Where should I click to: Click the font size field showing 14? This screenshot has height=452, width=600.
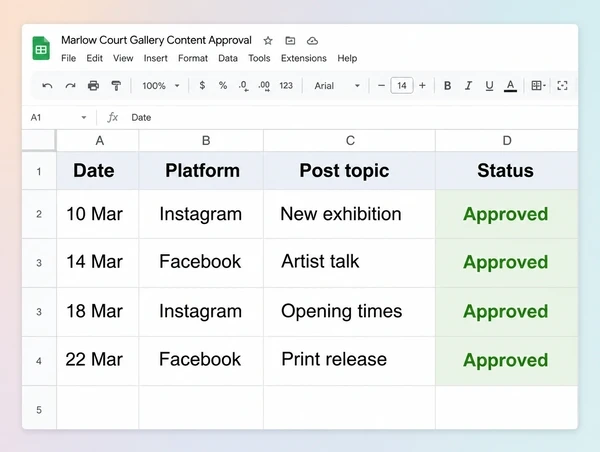tap(402, 85)
